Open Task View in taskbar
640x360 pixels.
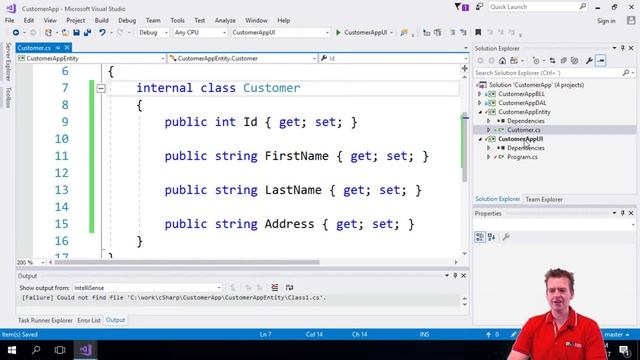[x=60, y=350]
